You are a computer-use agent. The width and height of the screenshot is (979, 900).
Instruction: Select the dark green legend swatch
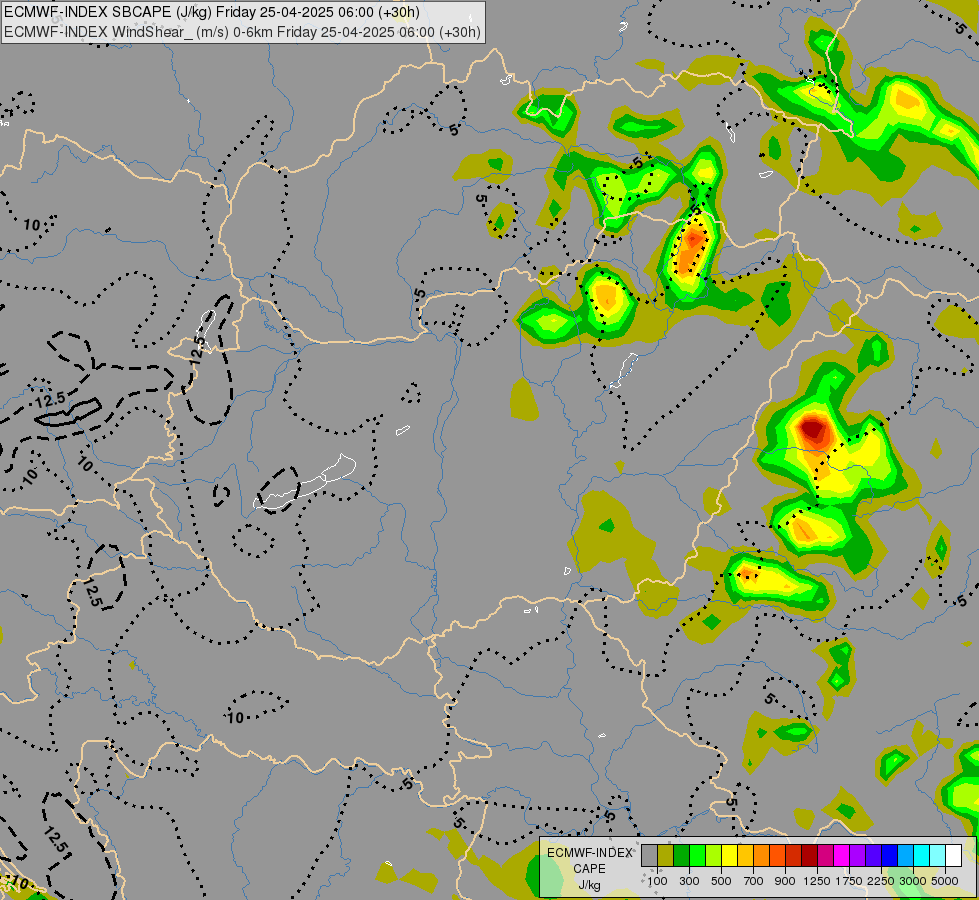tap(681, 856)
